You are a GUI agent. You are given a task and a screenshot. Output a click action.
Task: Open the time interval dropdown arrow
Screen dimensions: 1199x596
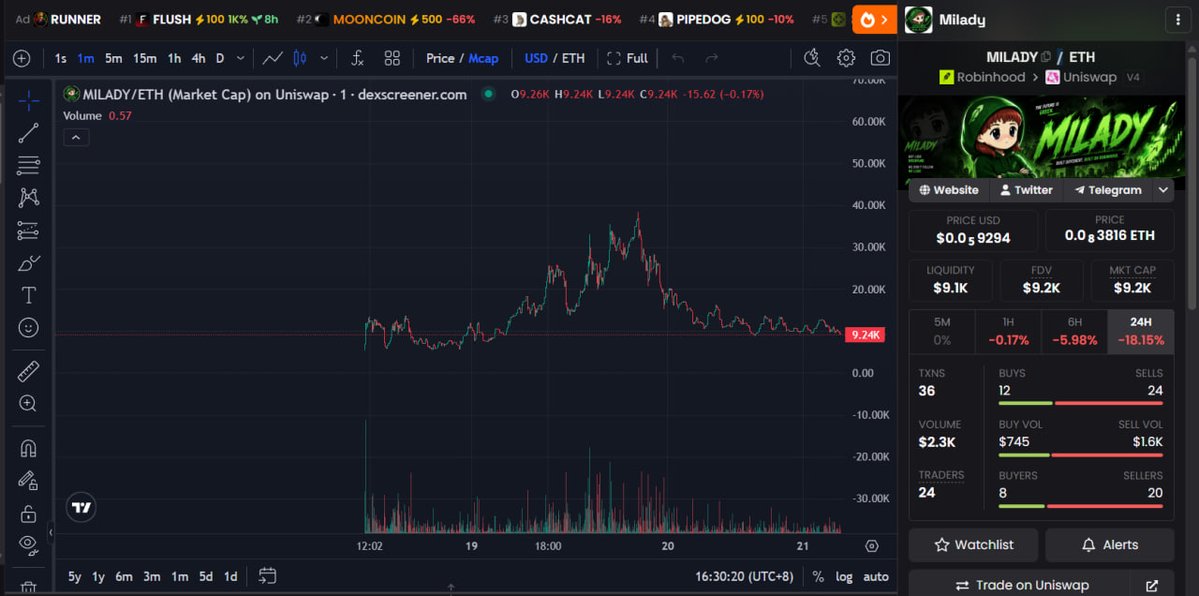[x=240, y=58]
